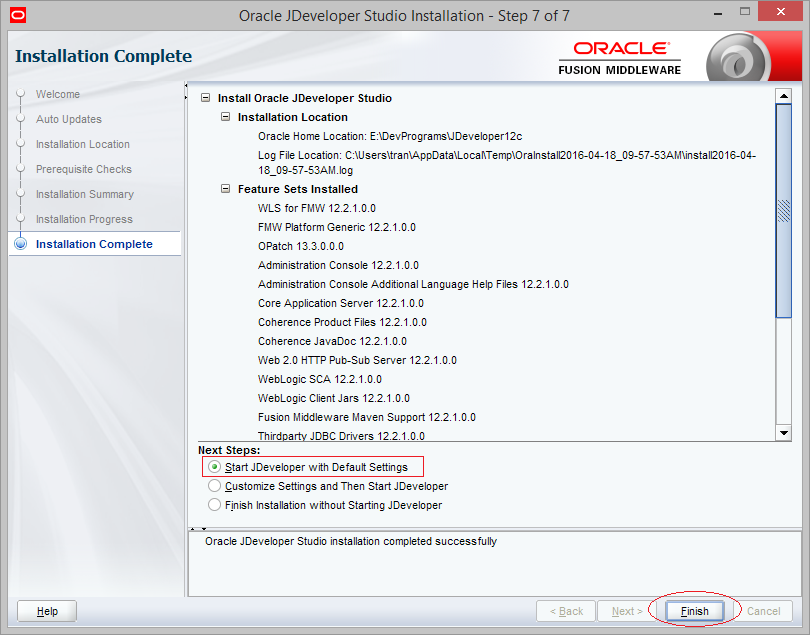Select Coherence JavaDoc 12.2.1.0.0 row
The height and width of the screenshot is (635, 810).
[x=332, y=341]
